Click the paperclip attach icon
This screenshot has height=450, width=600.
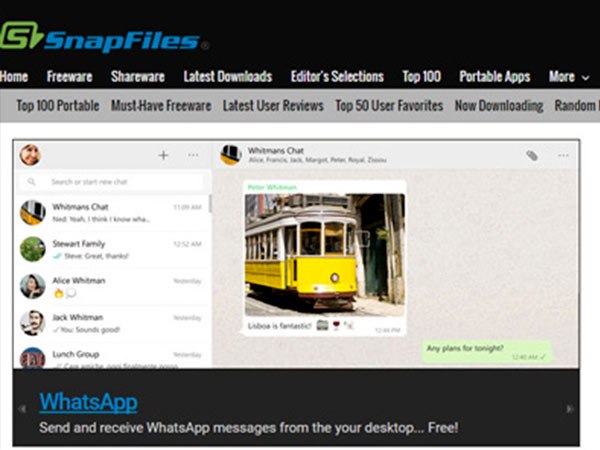point(533,155)
